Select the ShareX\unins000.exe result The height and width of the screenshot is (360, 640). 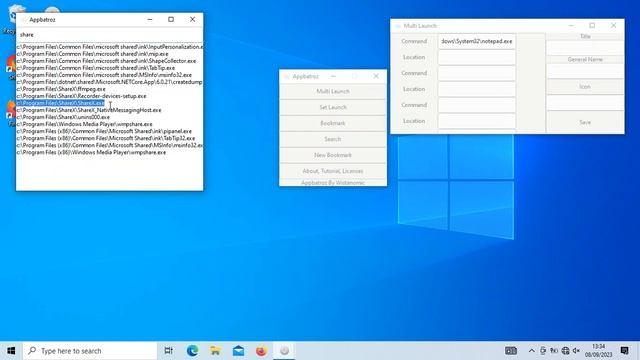[x=63, y=117]
